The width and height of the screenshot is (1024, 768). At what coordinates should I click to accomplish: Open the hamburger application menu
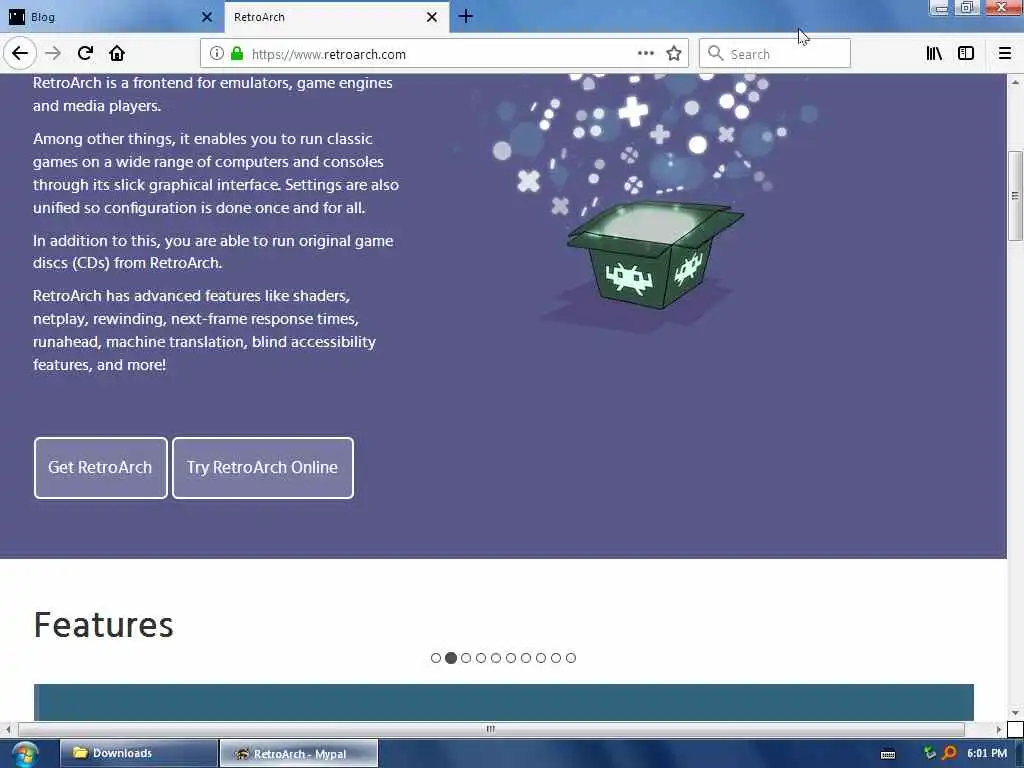1005,54
